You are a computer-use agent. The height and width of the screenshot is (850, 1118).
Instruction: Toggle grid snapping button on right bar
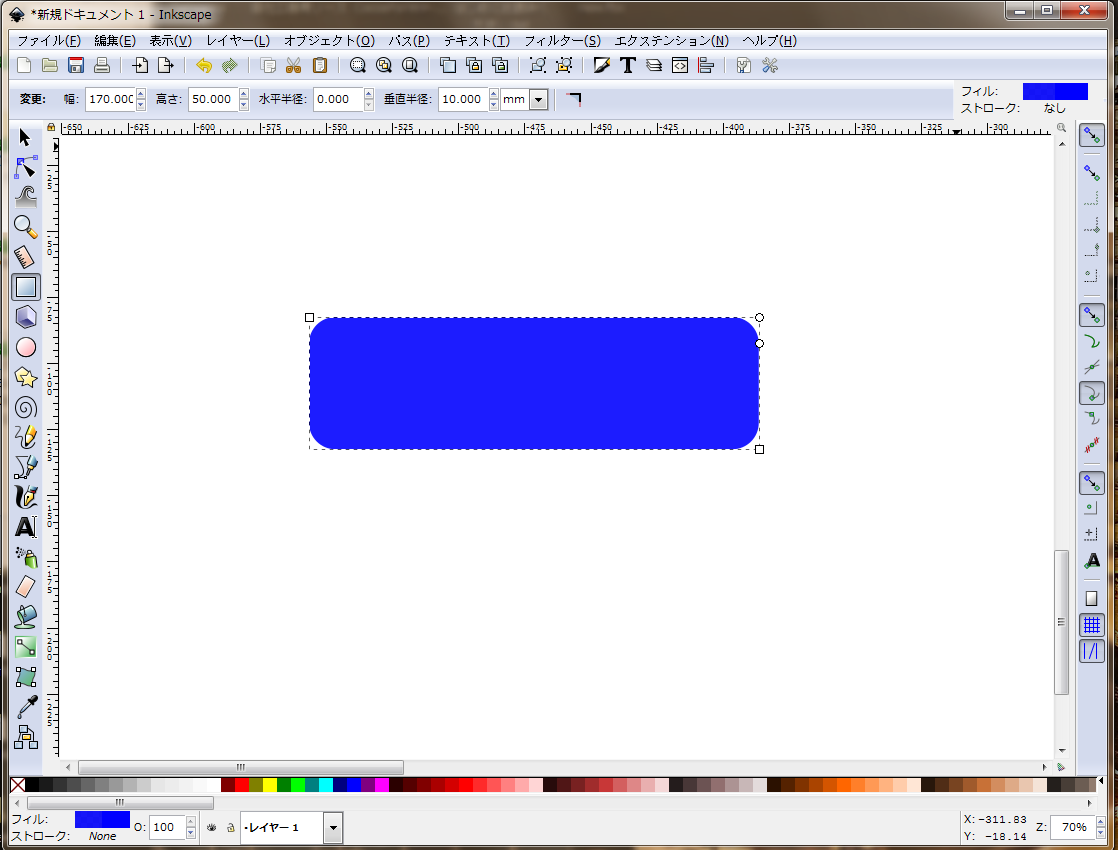(x=1092, y=626)
